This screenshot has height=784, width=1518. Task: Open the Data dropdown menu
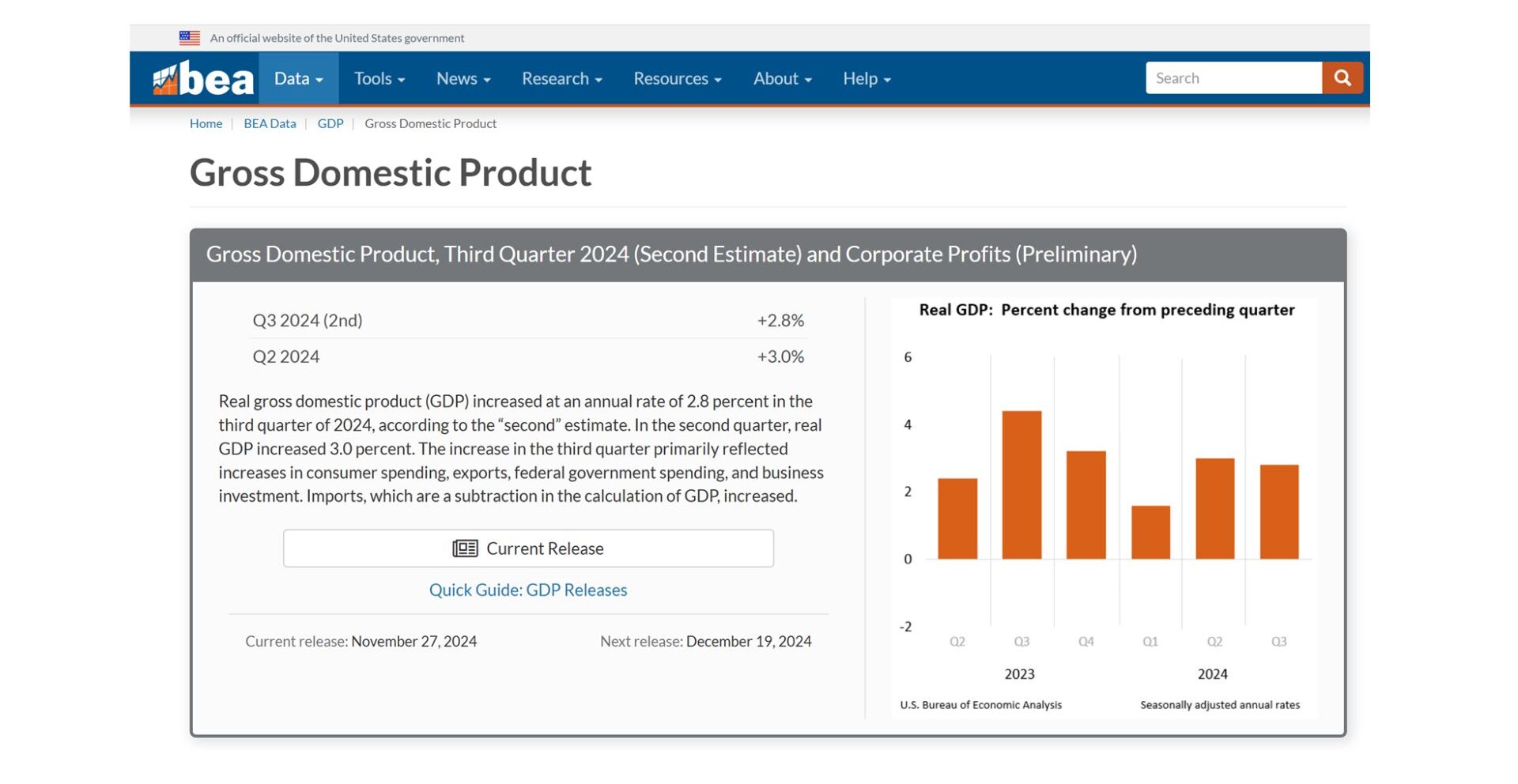(x=298, y=79)
